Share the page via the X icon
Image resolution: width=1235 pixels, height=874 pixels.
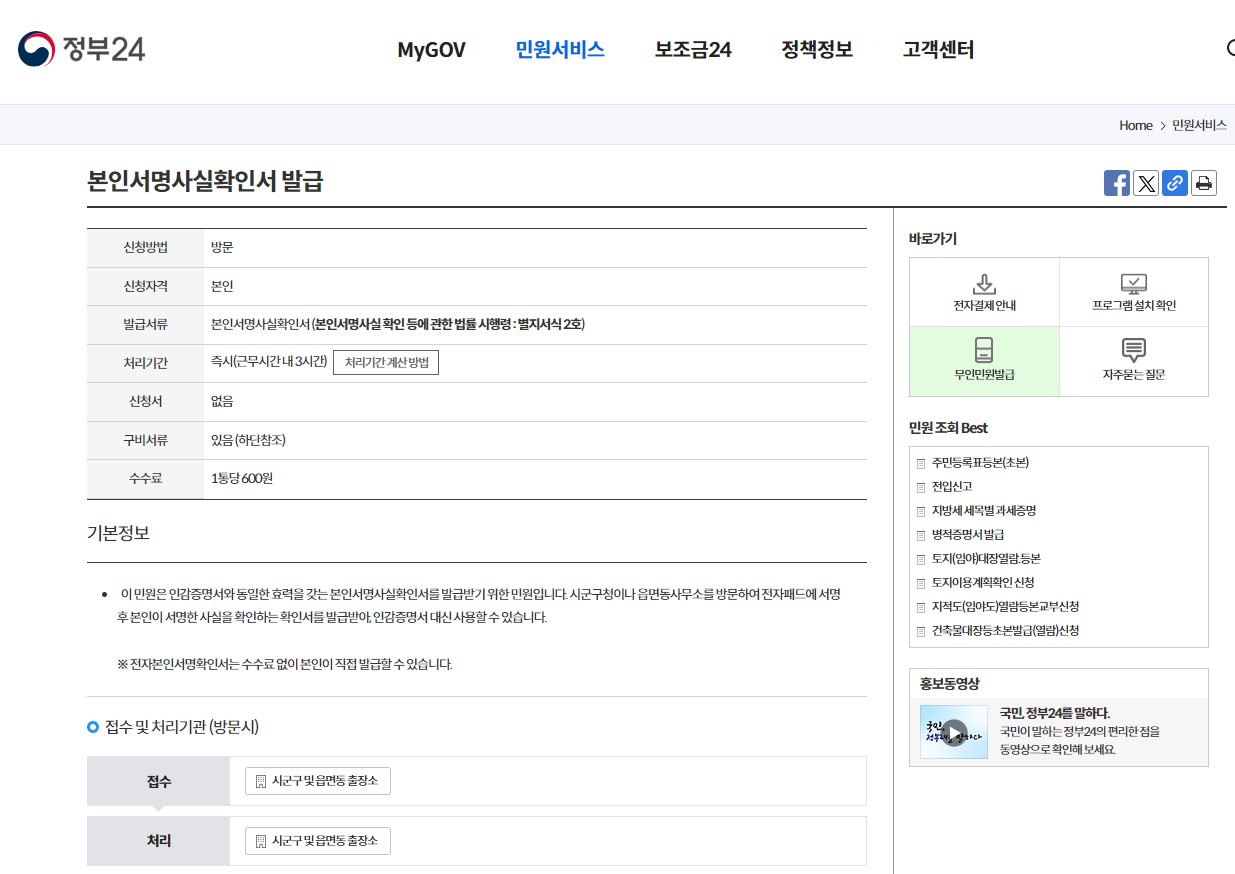pyautogui.click(x=1145, y=183)
